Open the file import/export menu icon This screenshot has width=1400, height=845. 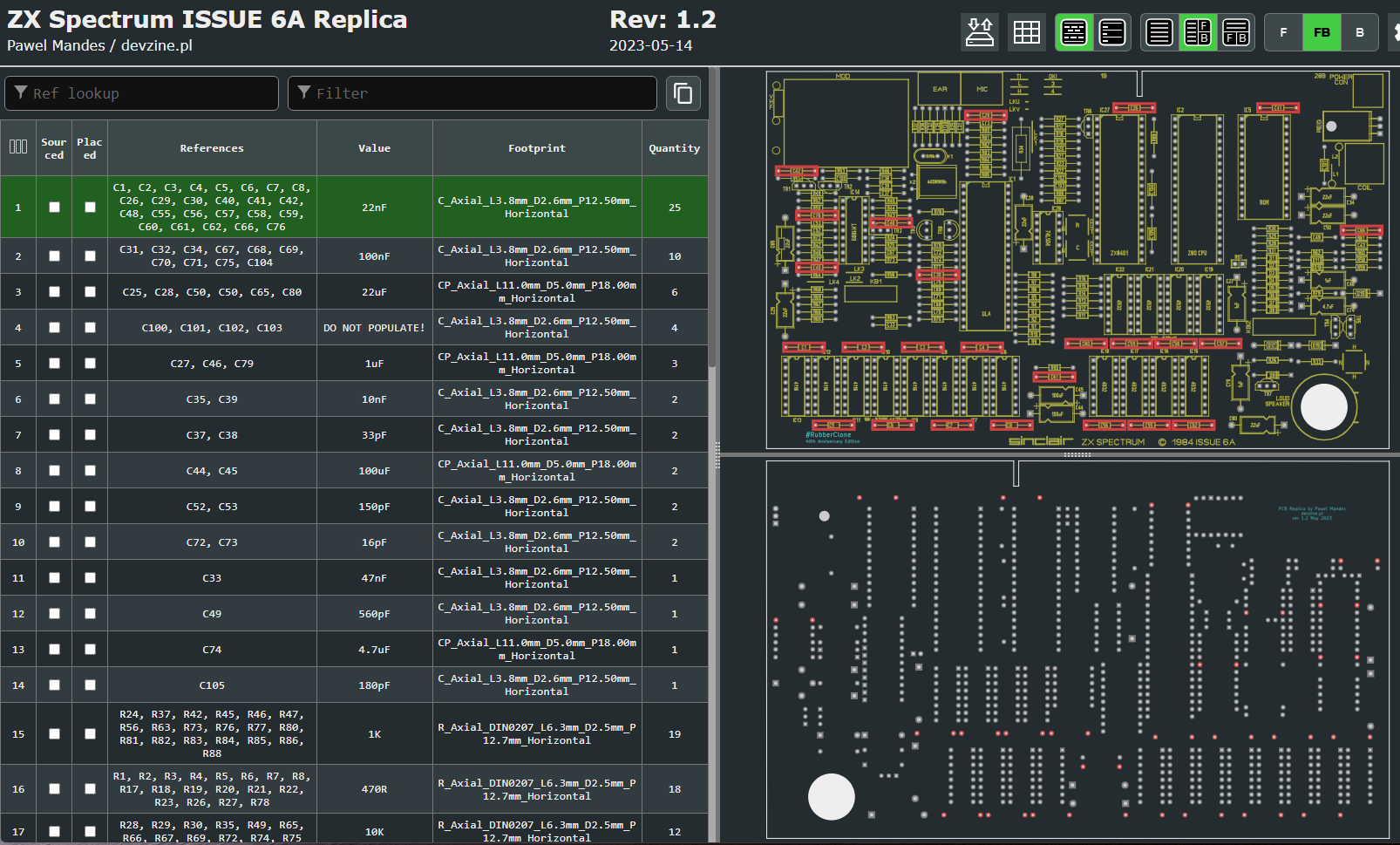[980, 32]
